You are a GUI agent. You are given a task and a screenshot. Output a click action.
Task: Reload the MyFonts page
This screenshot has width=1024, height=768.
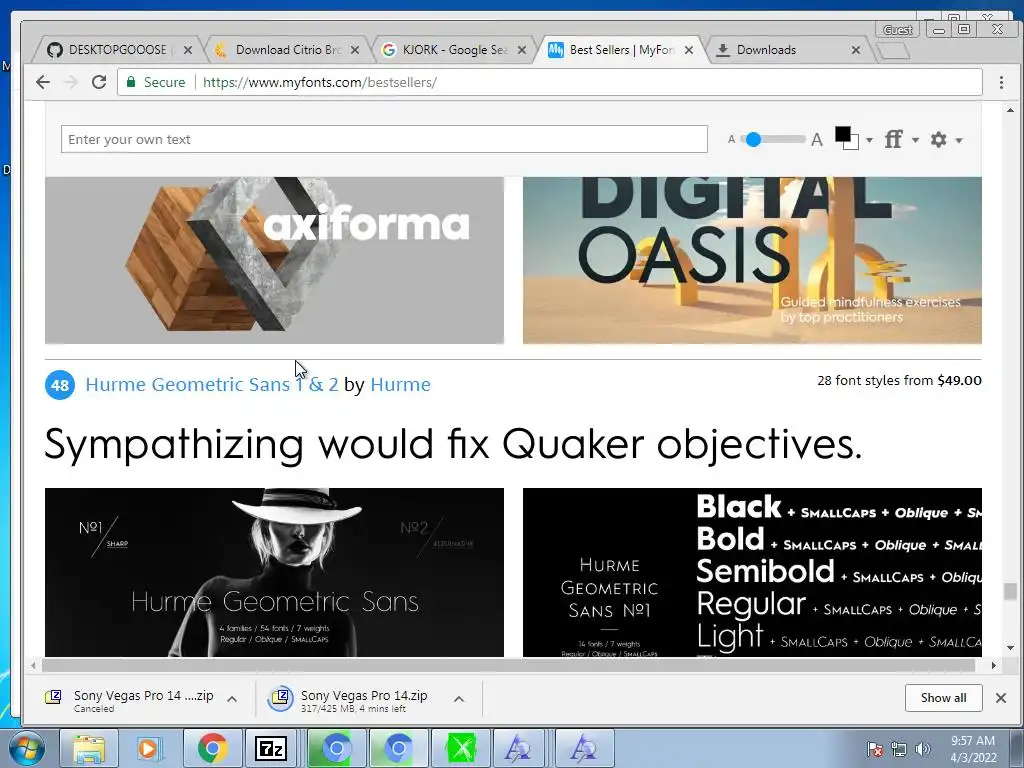coord(99,82)
